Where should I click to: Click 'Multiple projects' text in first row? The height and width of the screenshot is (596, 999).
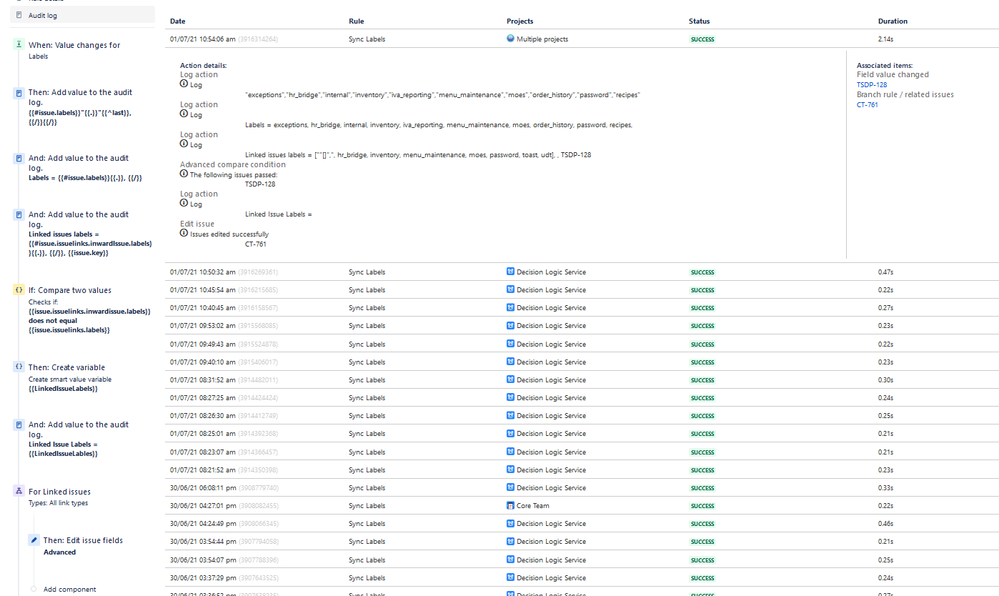point(542,40)
